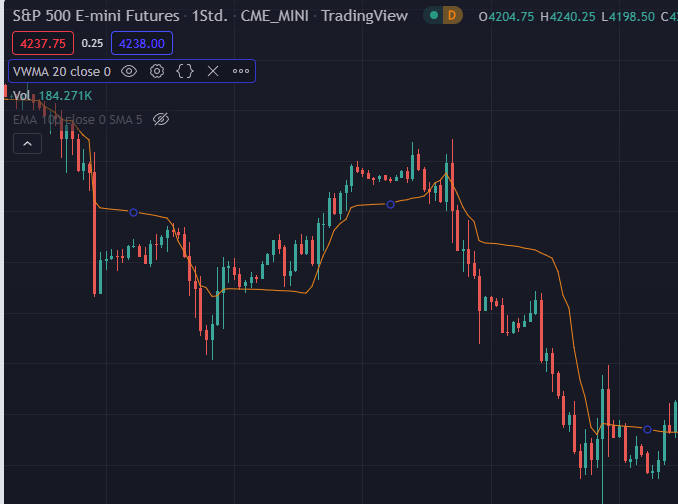This screenshot has width=678, height=504.
Task: Click the S&P 500 E-mini Futures title
Action: click(96, 16)
